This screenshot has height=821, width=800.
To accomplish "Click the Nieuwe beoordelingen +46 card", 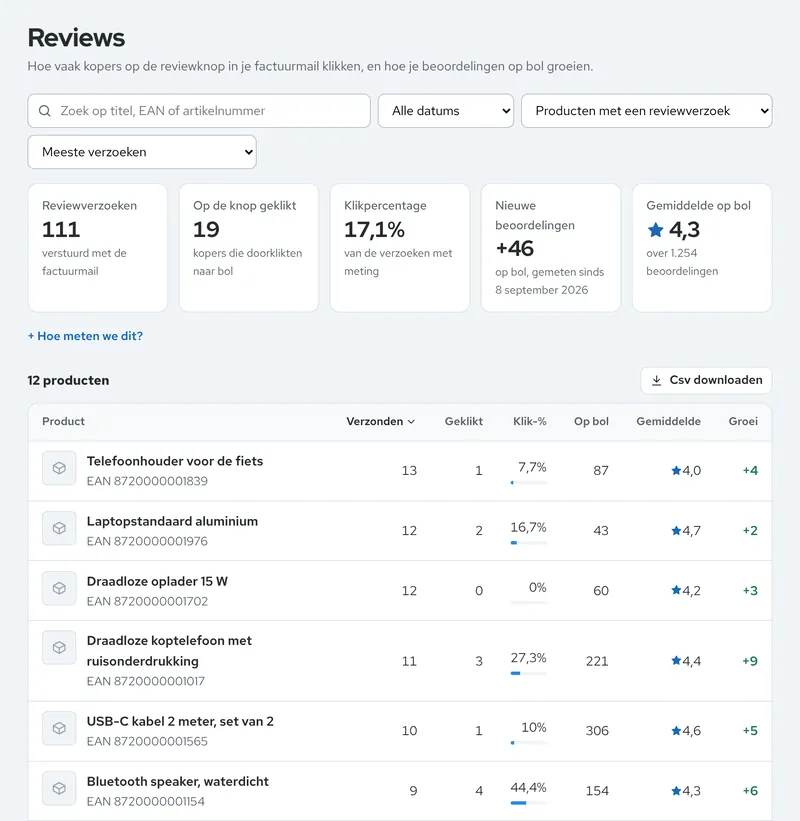I will (x=551, y=248).
